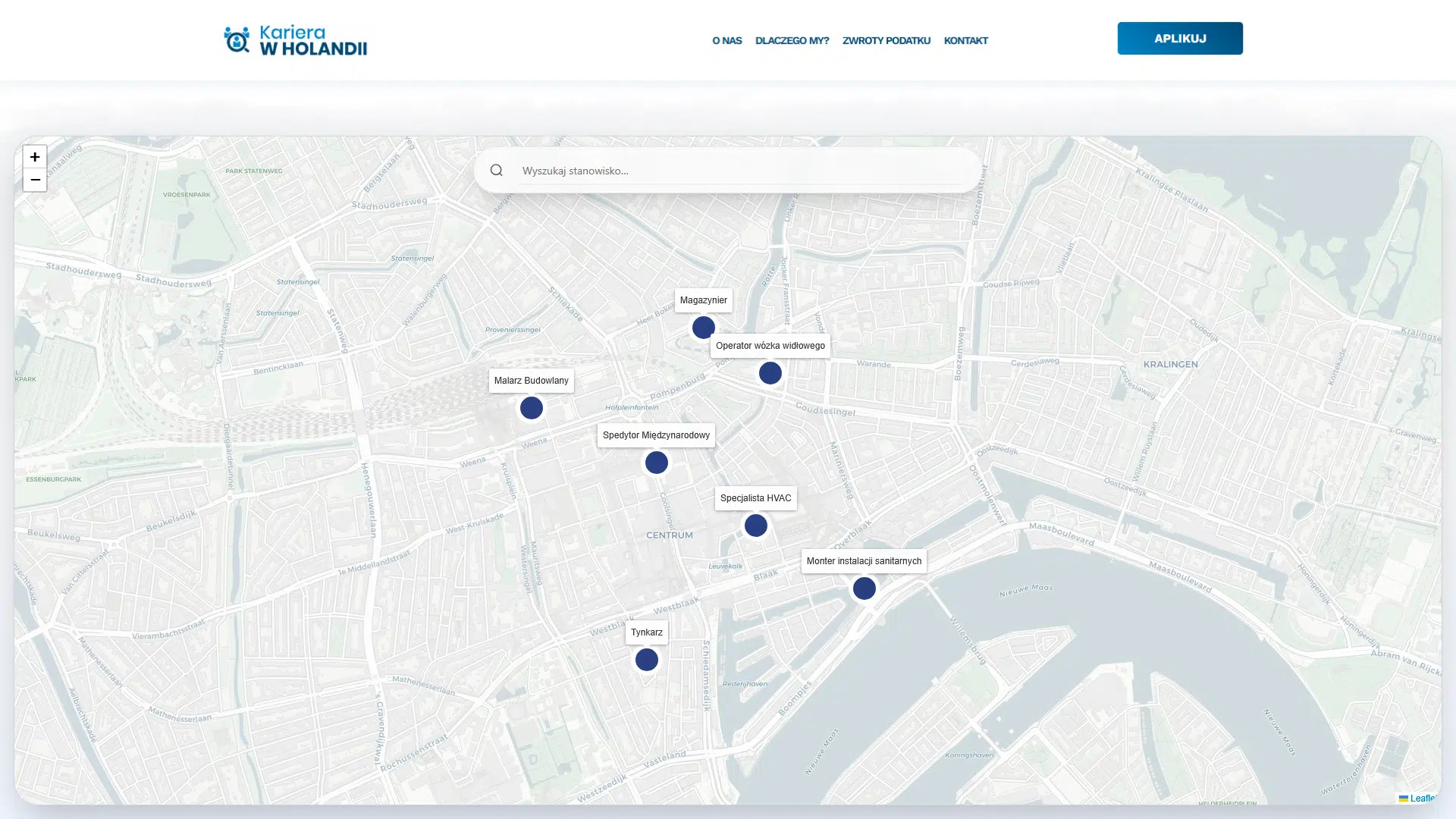The height and width of the screenshot is (819, 1456).
Task: Select the Magazynier map marker
Action: tap(704, 328)
